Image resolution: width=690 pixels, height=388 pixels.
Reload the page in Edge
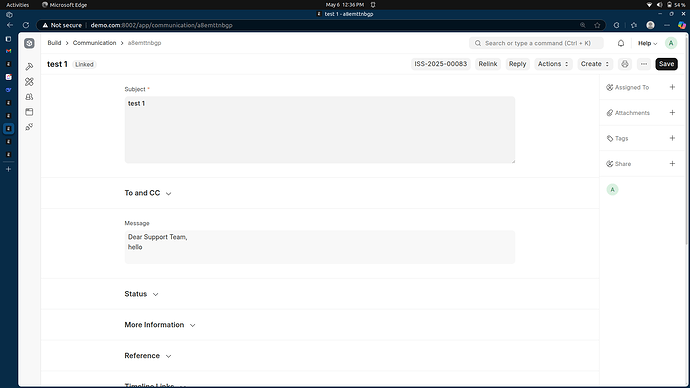[x=26, y=25]
